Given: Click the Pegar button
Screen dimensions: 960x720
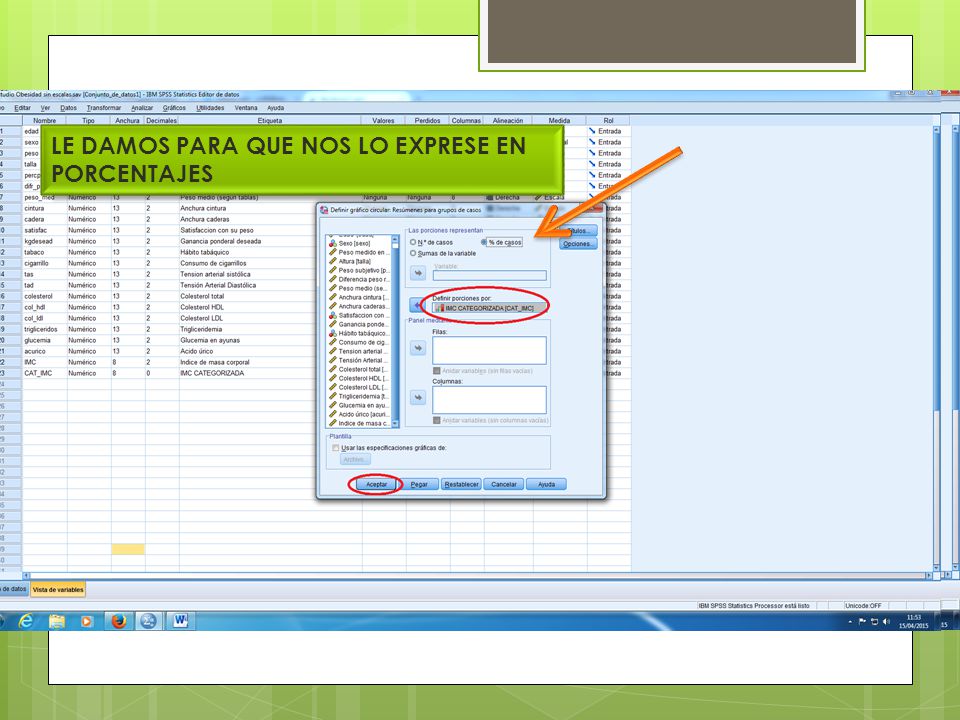Looking at the screenshot, I should 419,484.
